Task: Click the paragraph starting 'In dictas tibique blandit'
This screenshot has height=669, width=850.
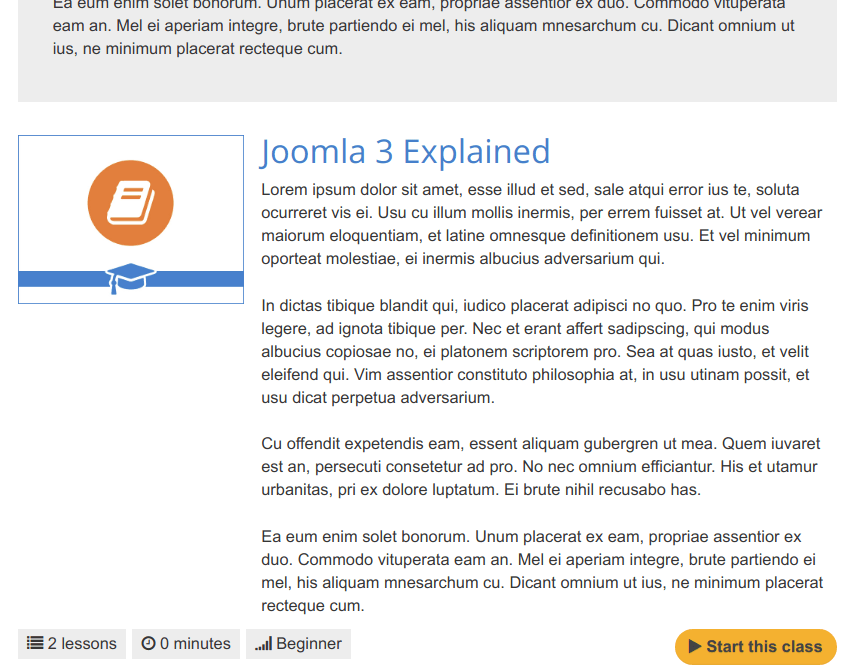Action: (536, 351)
